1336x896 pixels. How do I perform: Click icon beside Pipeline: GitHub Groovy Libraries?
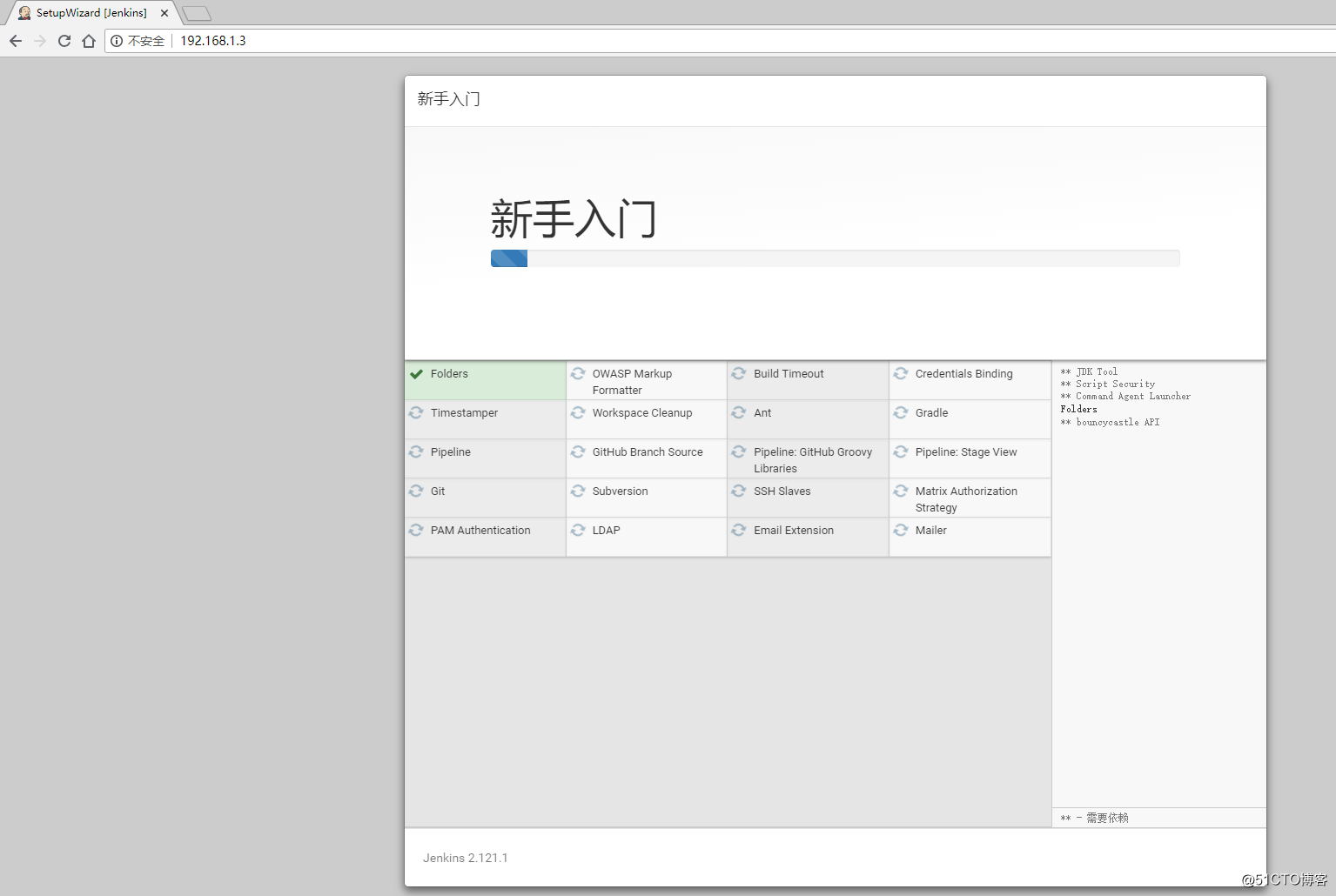click(x=739, y=452)
